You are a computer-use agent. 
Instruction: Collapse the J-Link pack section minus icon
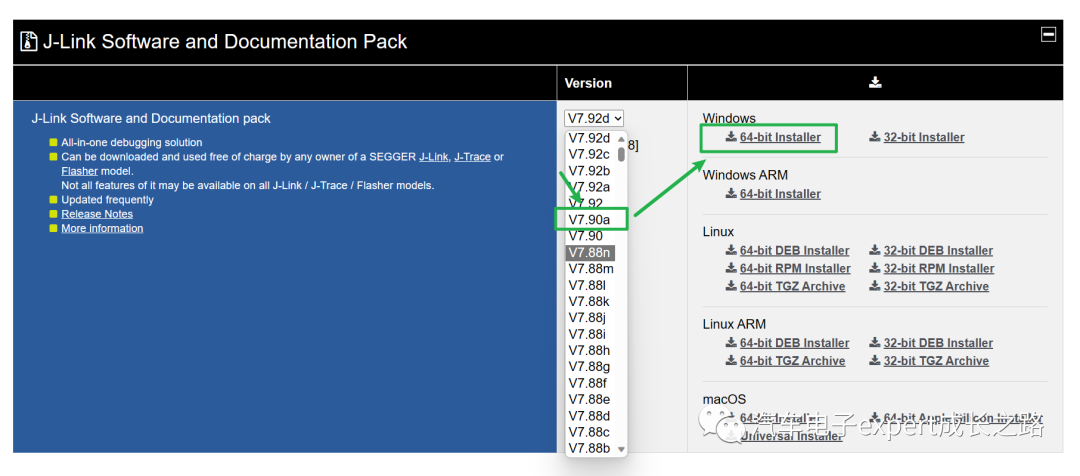(1048, 34)
